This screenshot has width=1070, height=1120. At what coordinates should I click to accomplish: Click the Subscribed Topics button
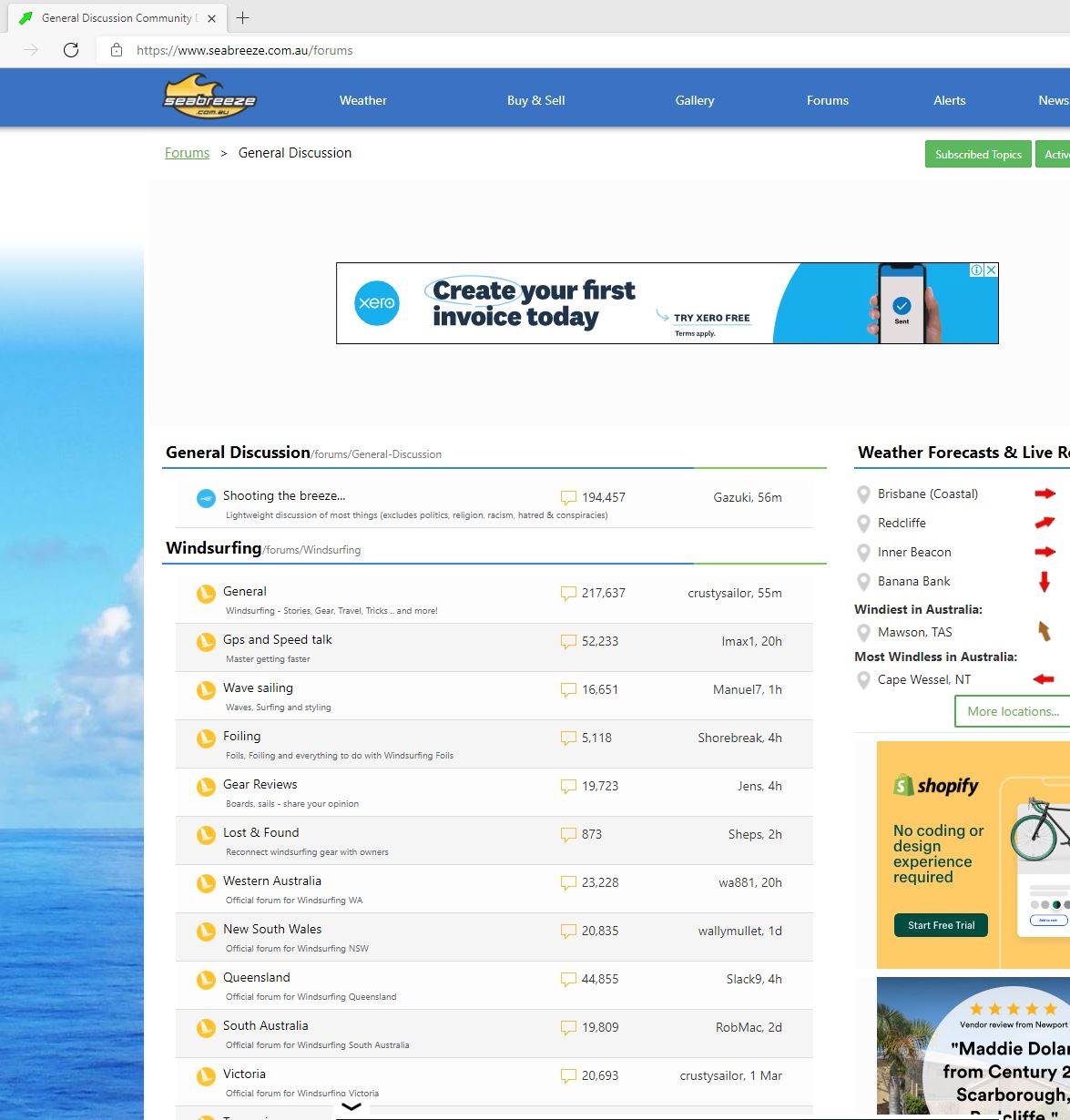click(978, 155)
